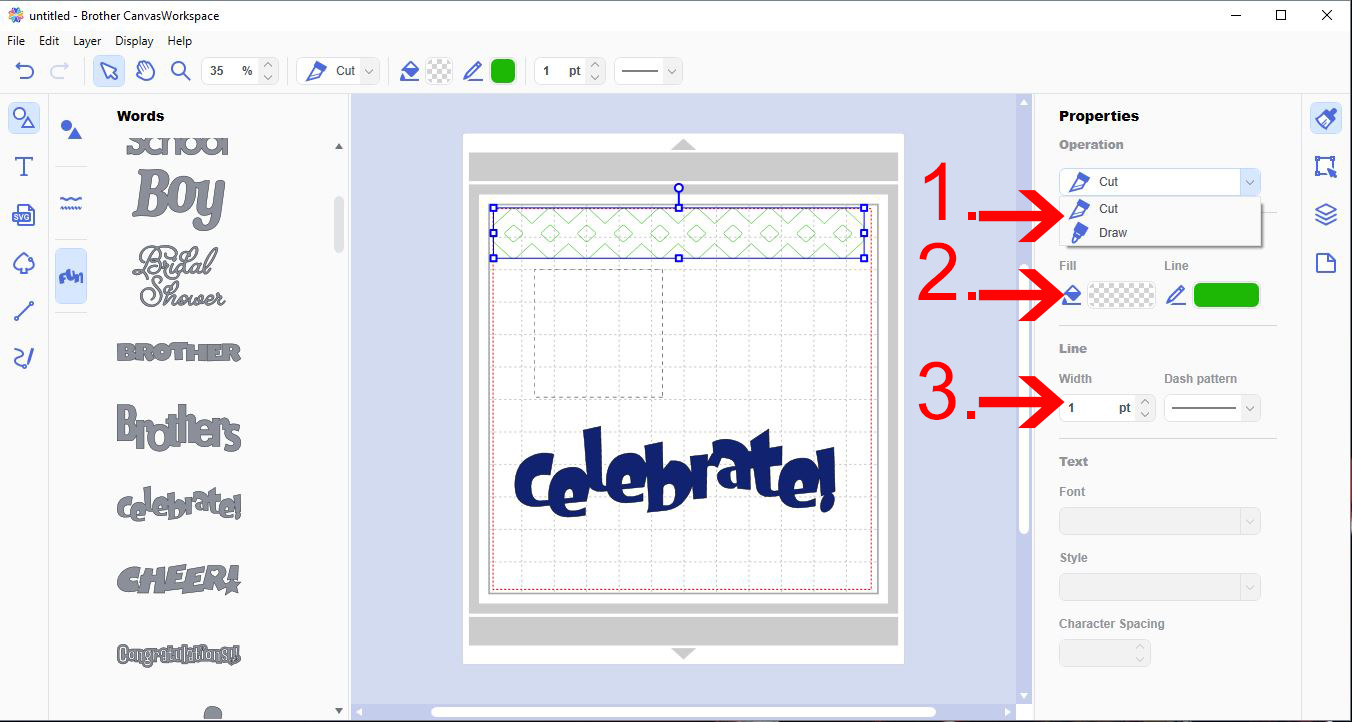Open the wavy borders category
This screenshot has height=722, width=1352.
[71, 203]
